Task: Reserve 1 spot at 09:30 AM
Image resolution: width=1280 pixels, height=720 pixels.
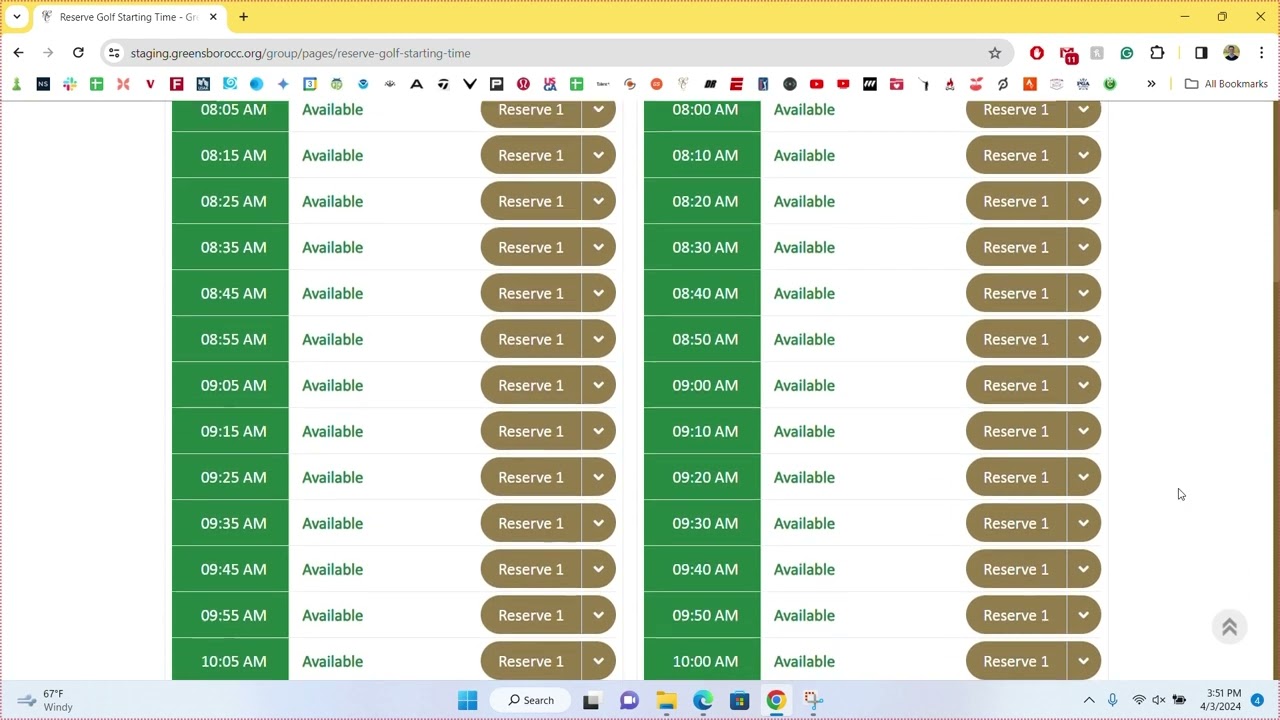Action: (1015, 523)
